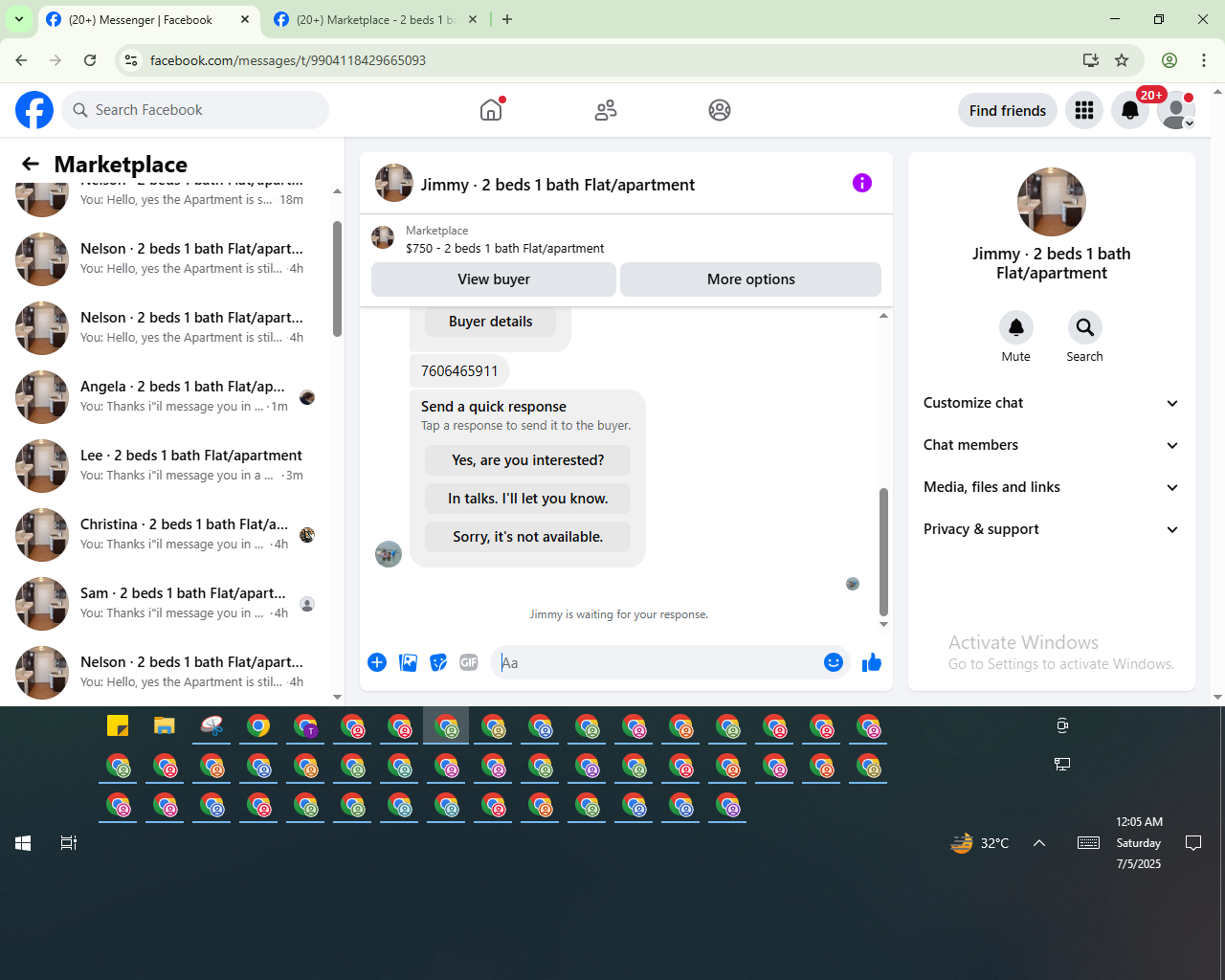Expand Privacy & support section
This screenshot has width=1225, height=980.
1052,529
